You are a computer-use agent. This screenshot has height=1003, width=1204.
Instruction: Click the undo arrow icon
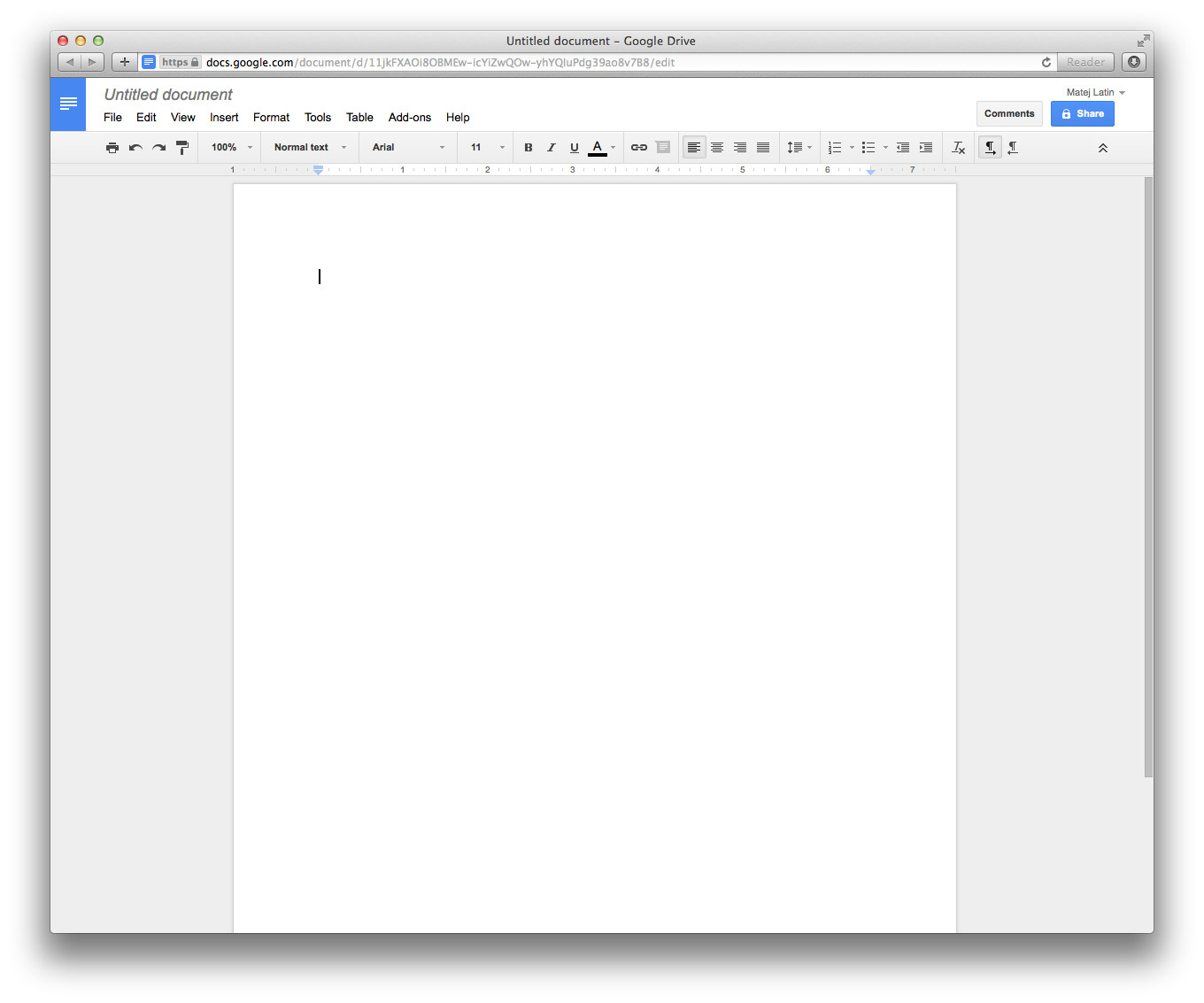[135, 148]
